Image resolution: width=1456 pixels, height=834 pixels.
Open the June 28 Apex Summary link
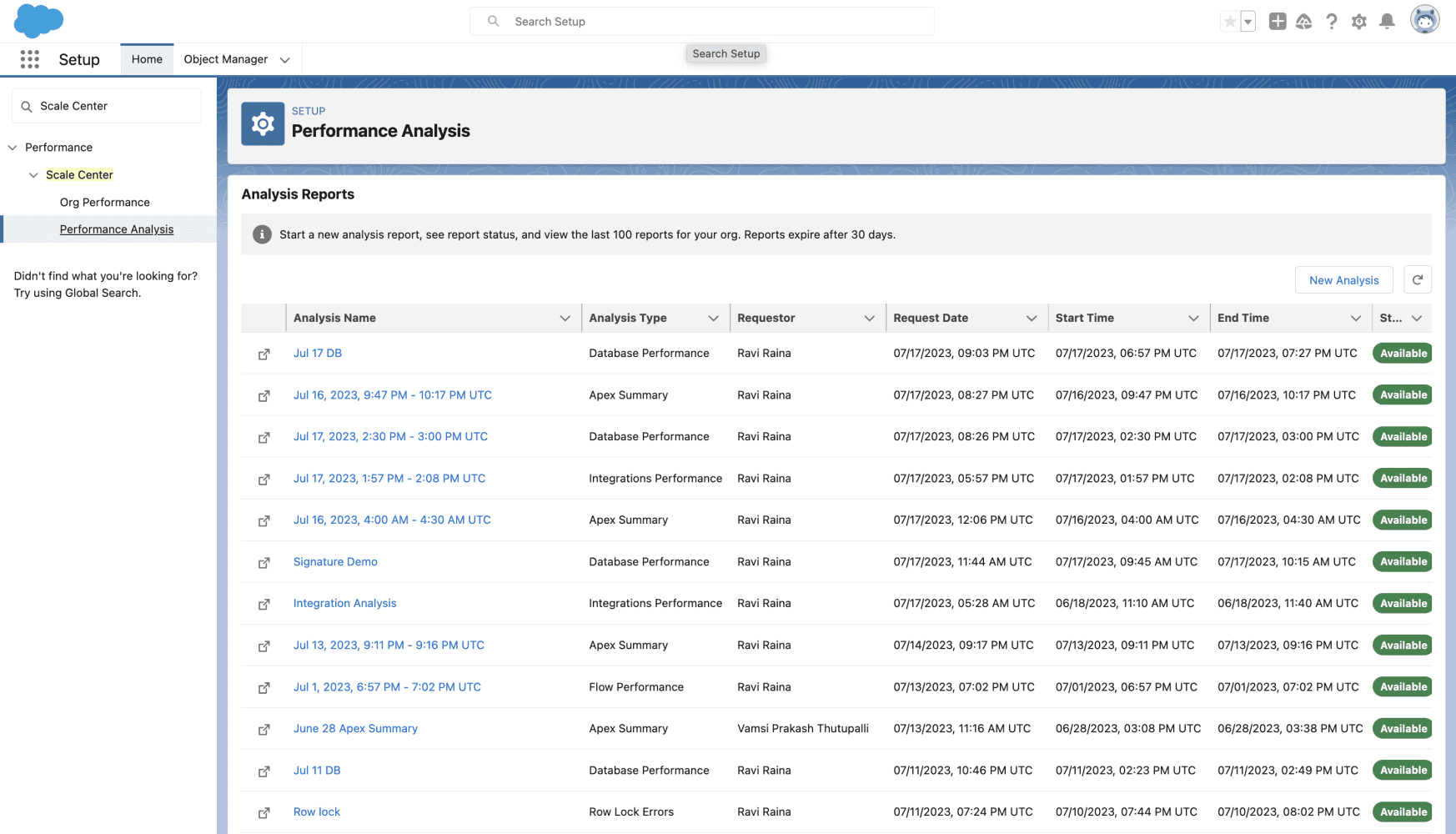(x=355, y=728)
